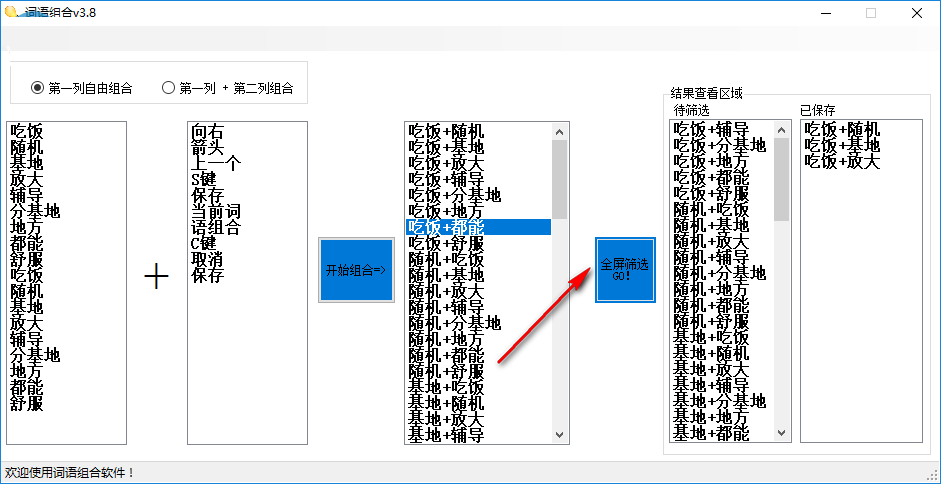941x484 pixels.
Task: Select 上一个 in the second column list
Action: pyautogui.click(x=215, y=163)
